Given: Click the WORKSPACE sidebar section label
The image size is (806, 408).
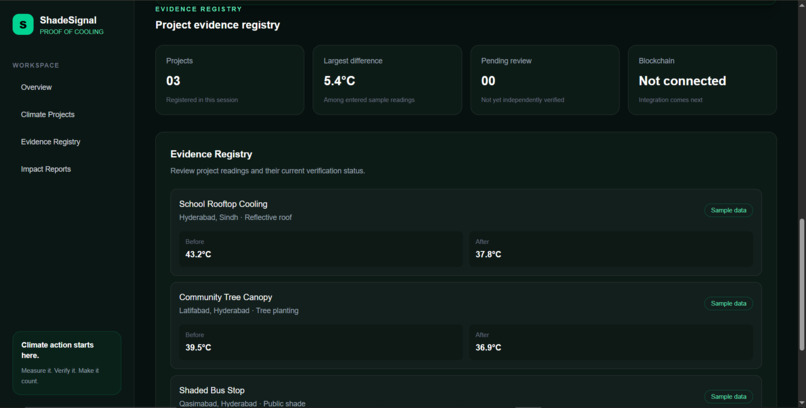Looking at the screenshot, I should point(36,65).
